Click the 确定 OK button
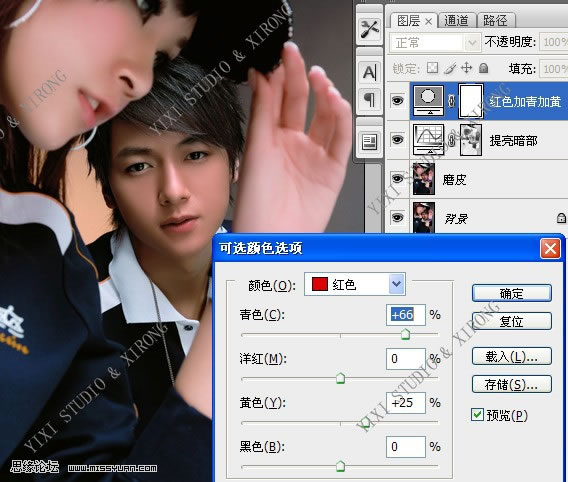The width and height of the screenshot is (568, 482). [511, 293]
